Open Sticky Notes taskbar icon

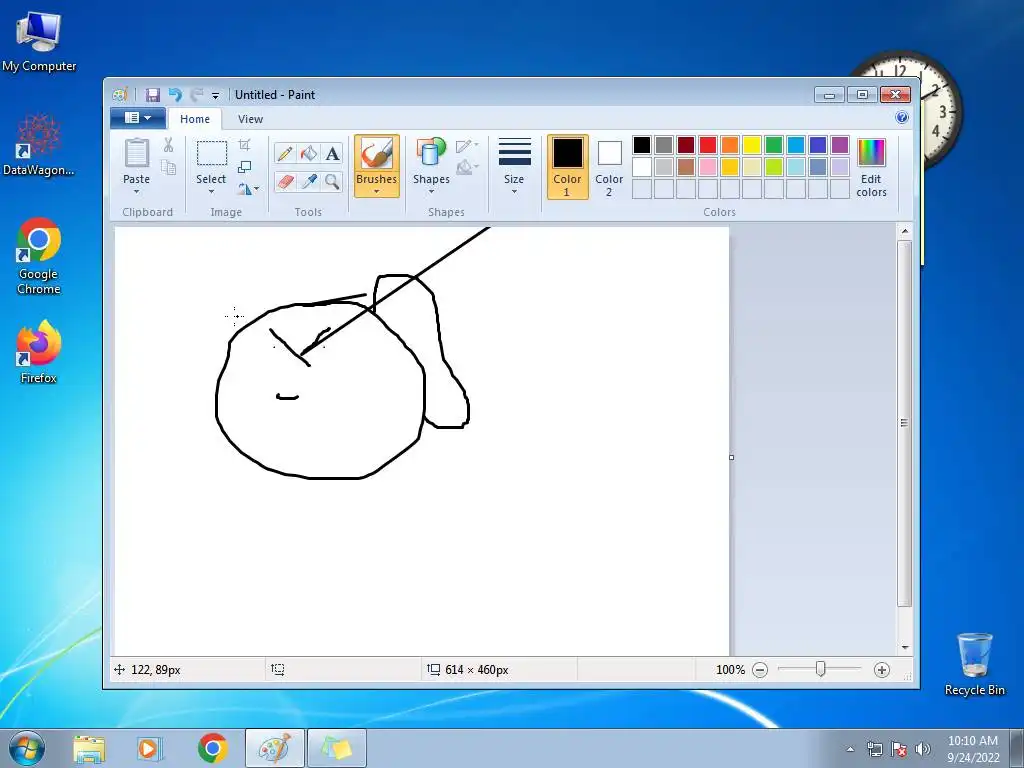tap(336, 748)
